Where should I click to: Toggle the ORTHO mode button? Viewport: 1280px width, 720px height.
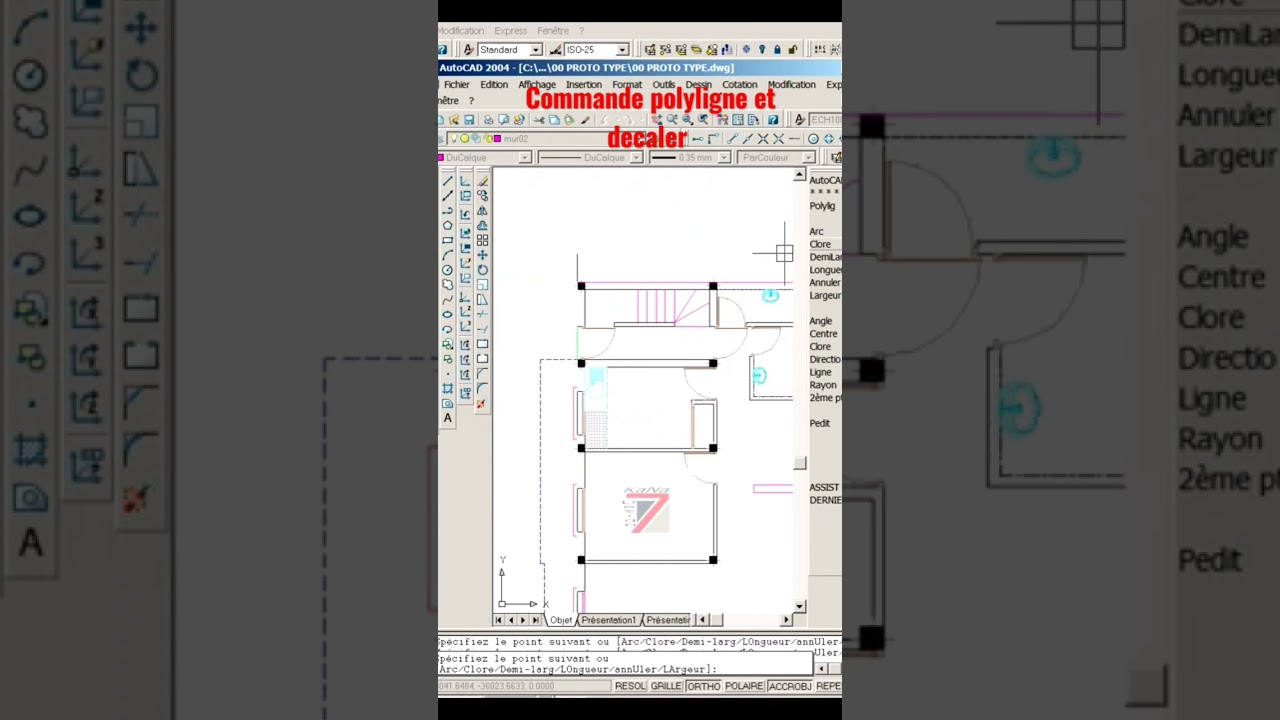(703, 686)
